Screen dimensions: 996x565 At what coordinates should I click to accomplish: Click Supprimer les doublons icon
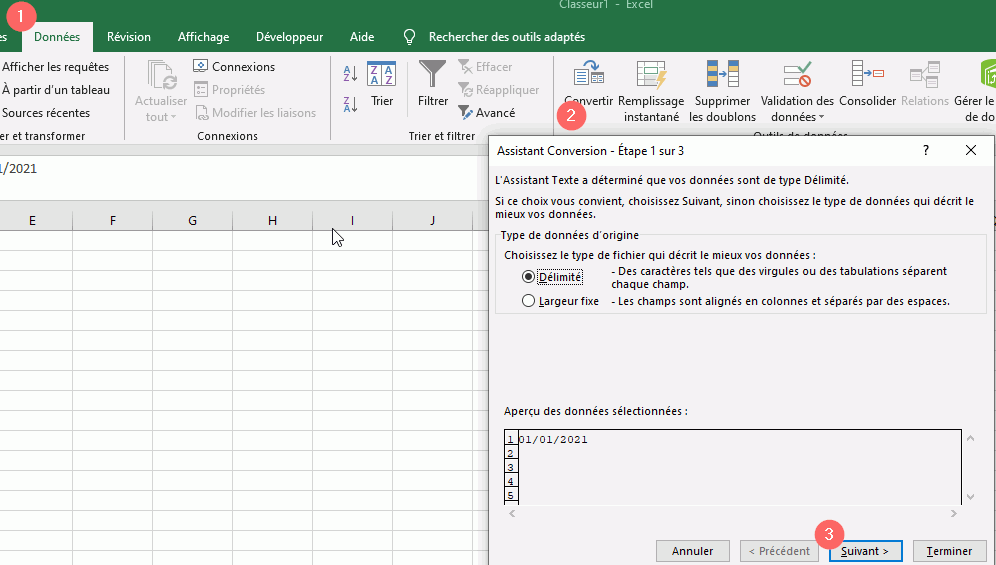point(722,75)
